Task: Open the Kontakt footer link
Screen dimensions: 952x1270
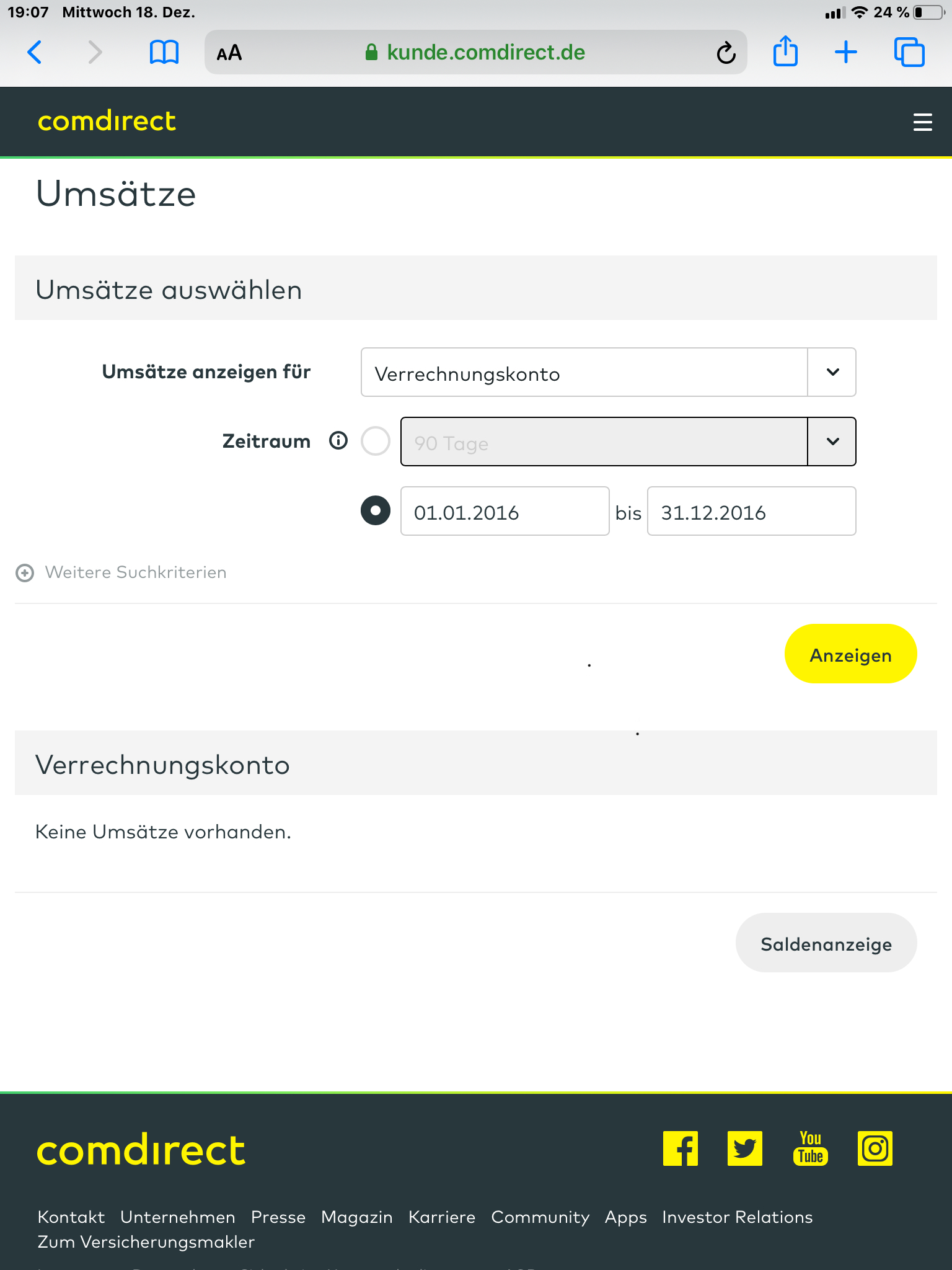Action: pyautogui.click(x=71, y=1217)
